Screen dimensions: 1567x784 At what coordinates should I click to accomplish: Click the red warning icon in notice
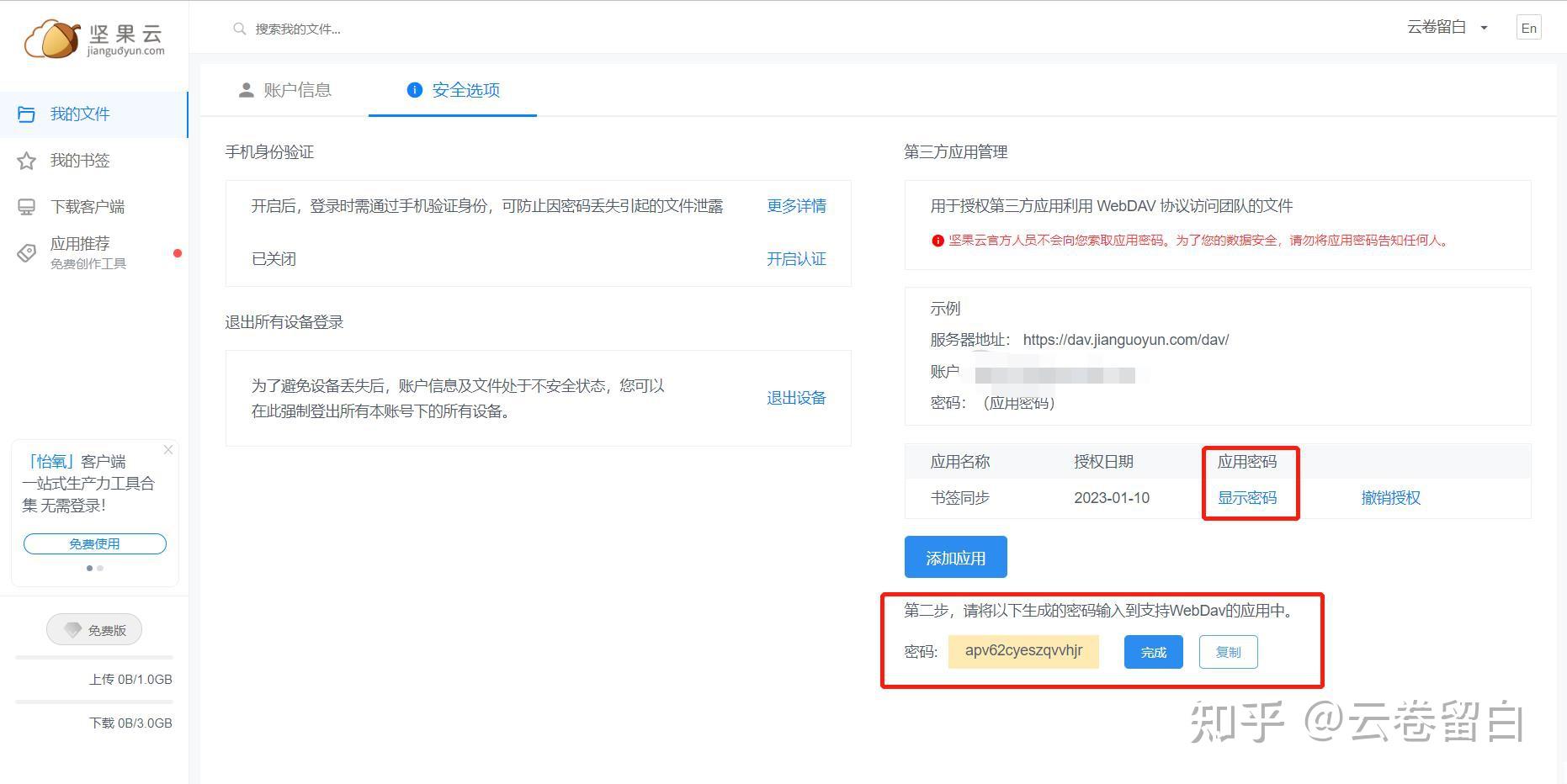(x=938, y=241)
